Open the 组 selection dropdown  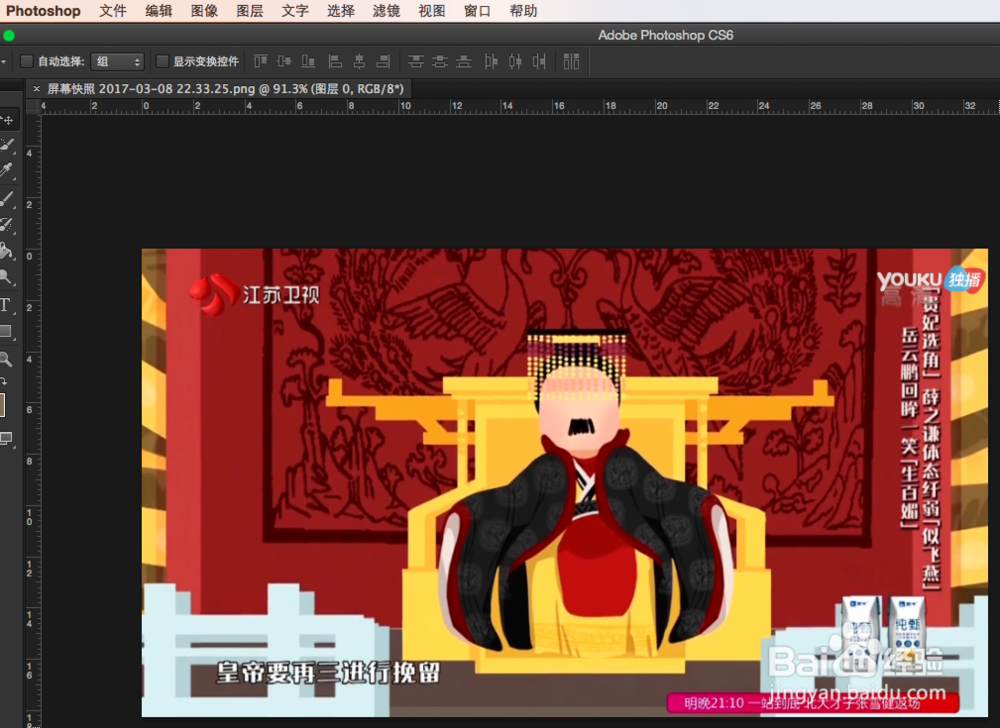(x=116, y=61)
